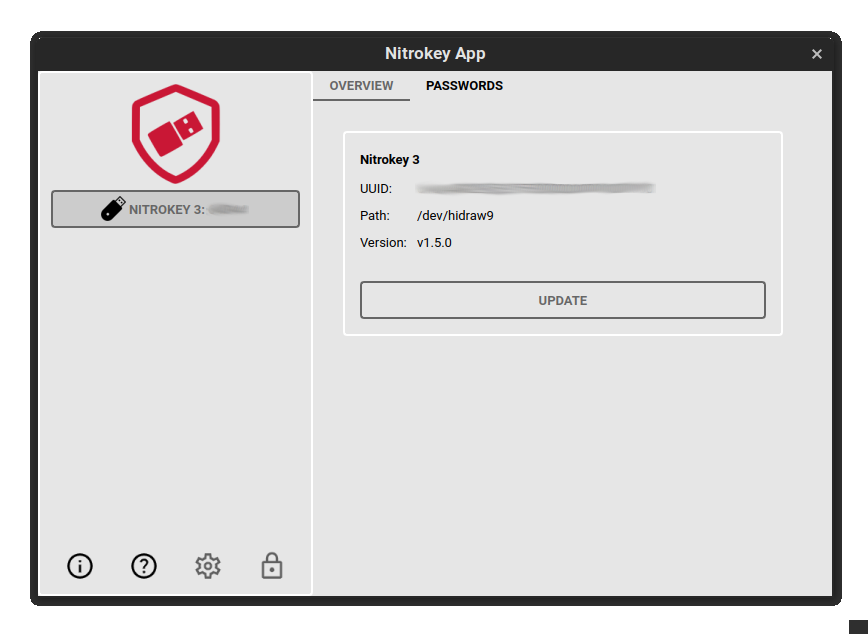Click the red Nitrokey shield logo
Viewport: 868px width, 634px height.
[176, 133]
